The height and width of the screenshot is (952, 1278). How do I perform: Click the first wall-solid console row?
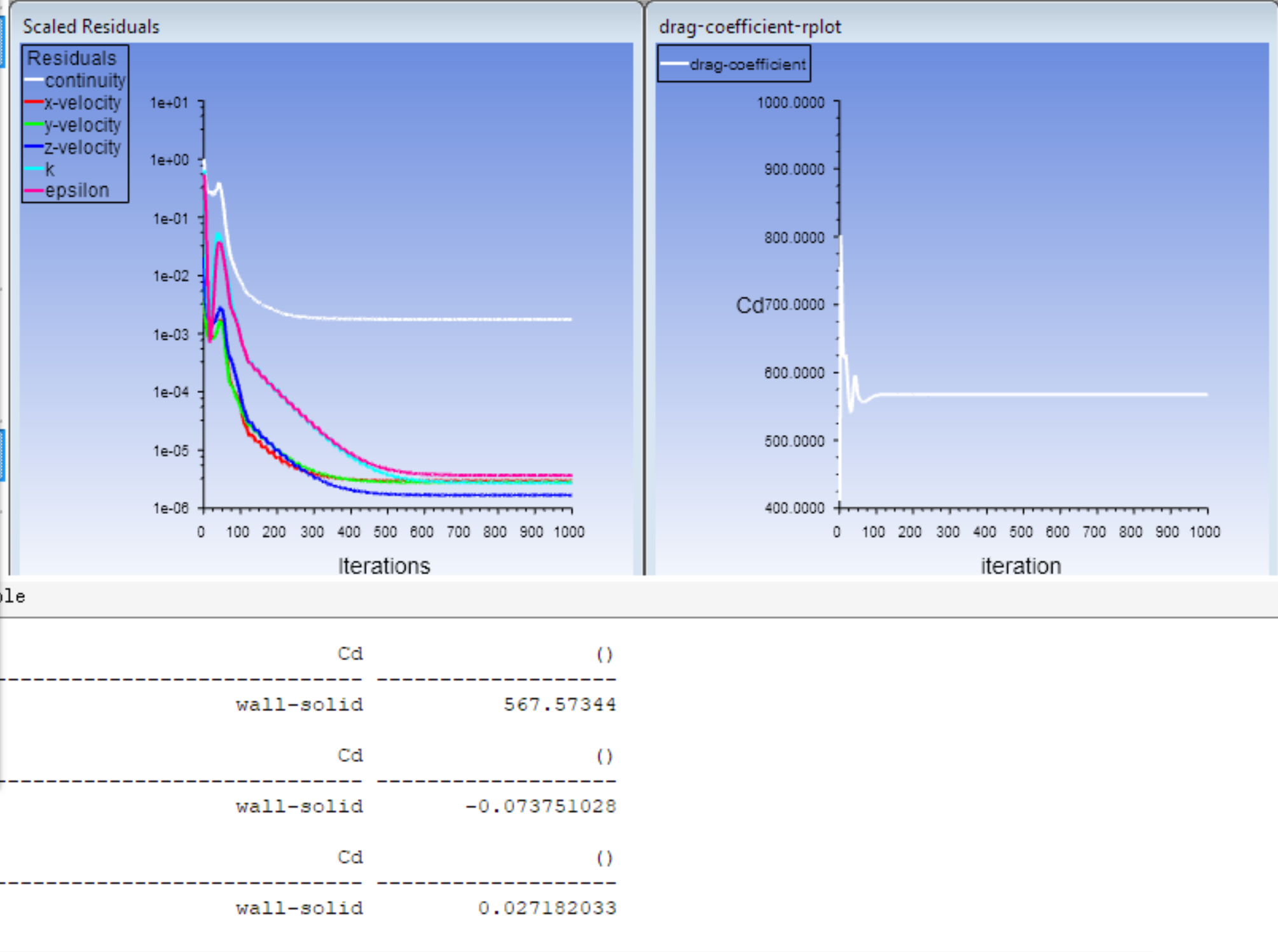point(299,705)
